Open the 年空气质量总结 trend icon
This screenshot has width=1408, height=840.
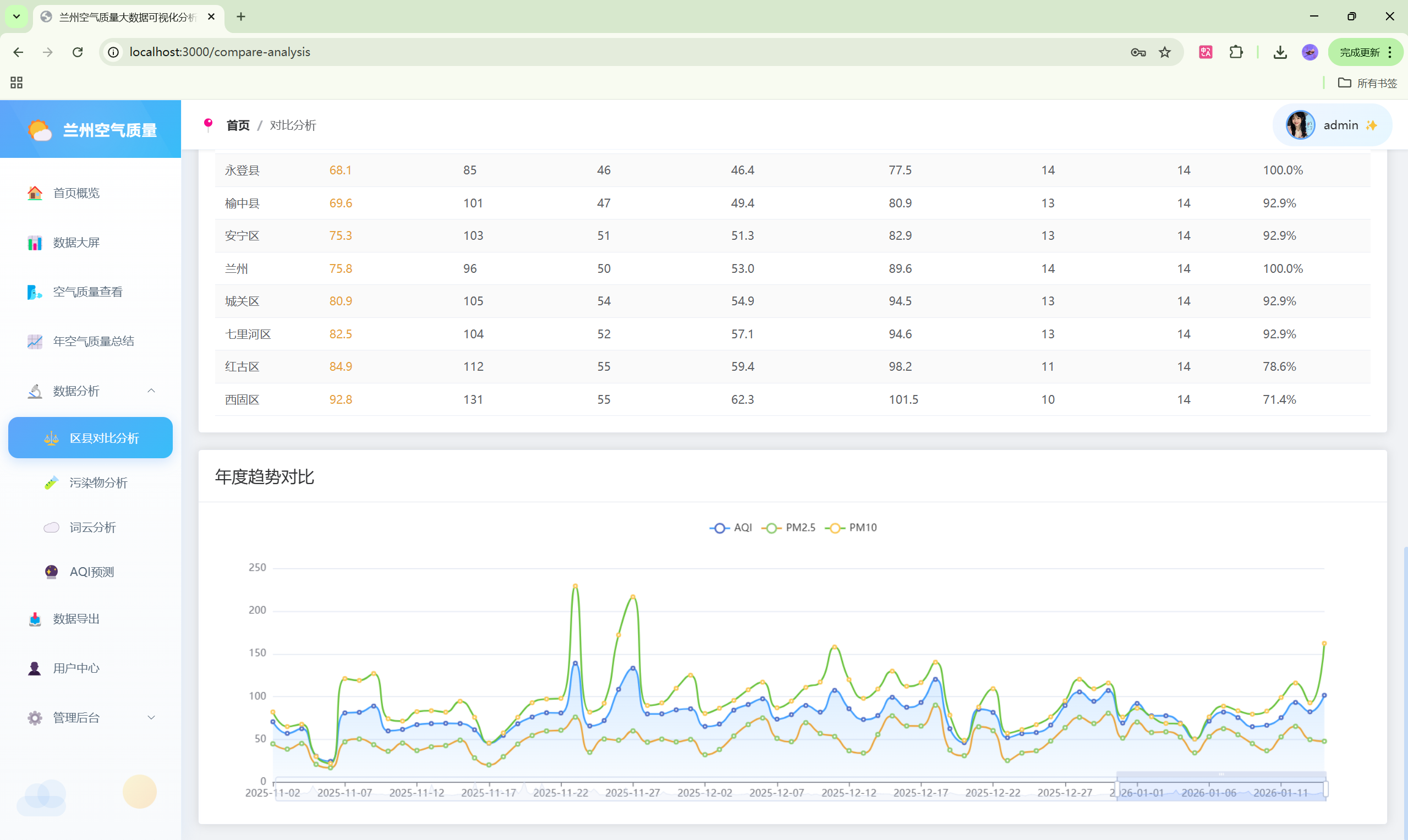click(35, 341)
